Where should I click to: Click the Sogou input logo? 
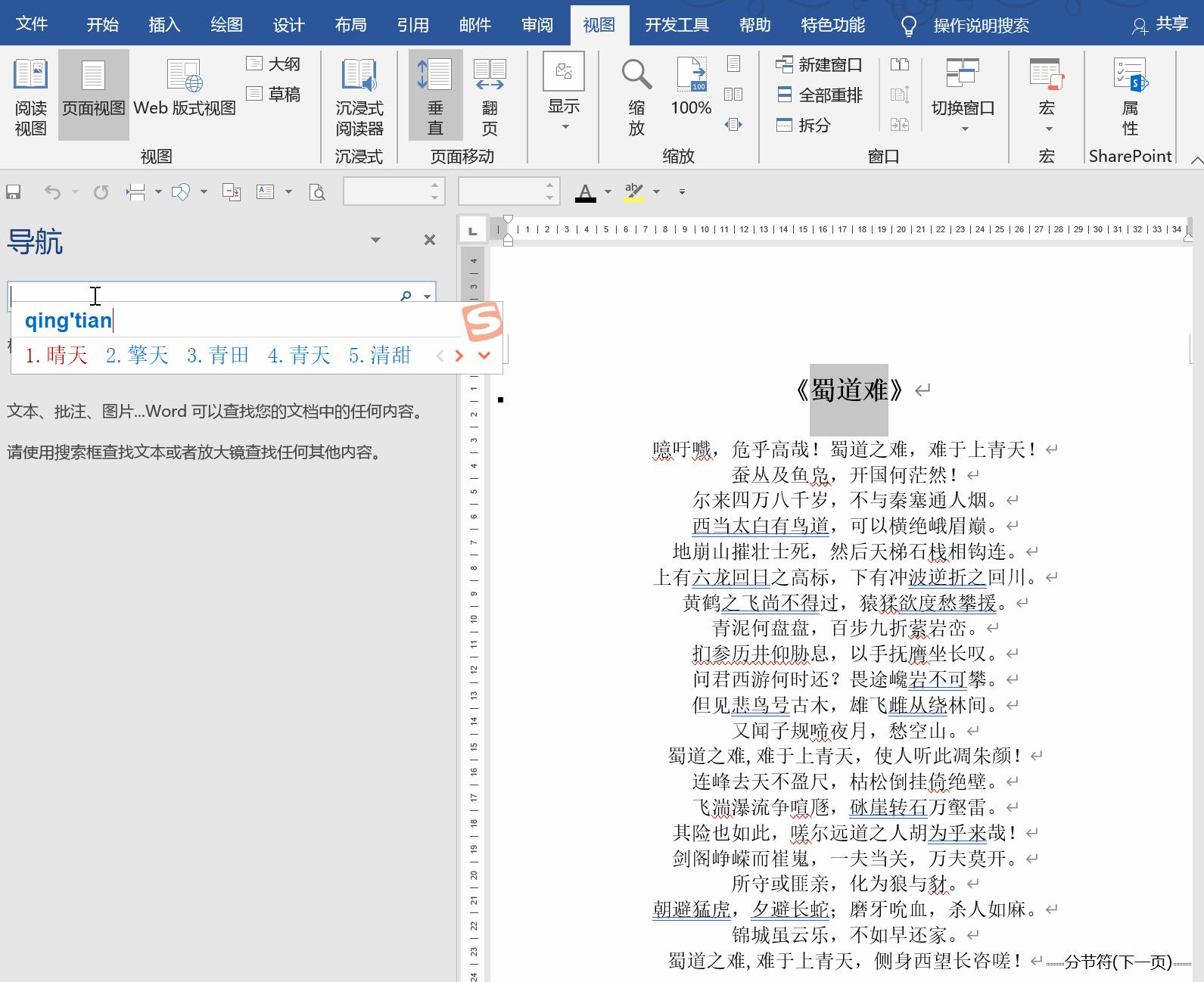pos(482,322)
